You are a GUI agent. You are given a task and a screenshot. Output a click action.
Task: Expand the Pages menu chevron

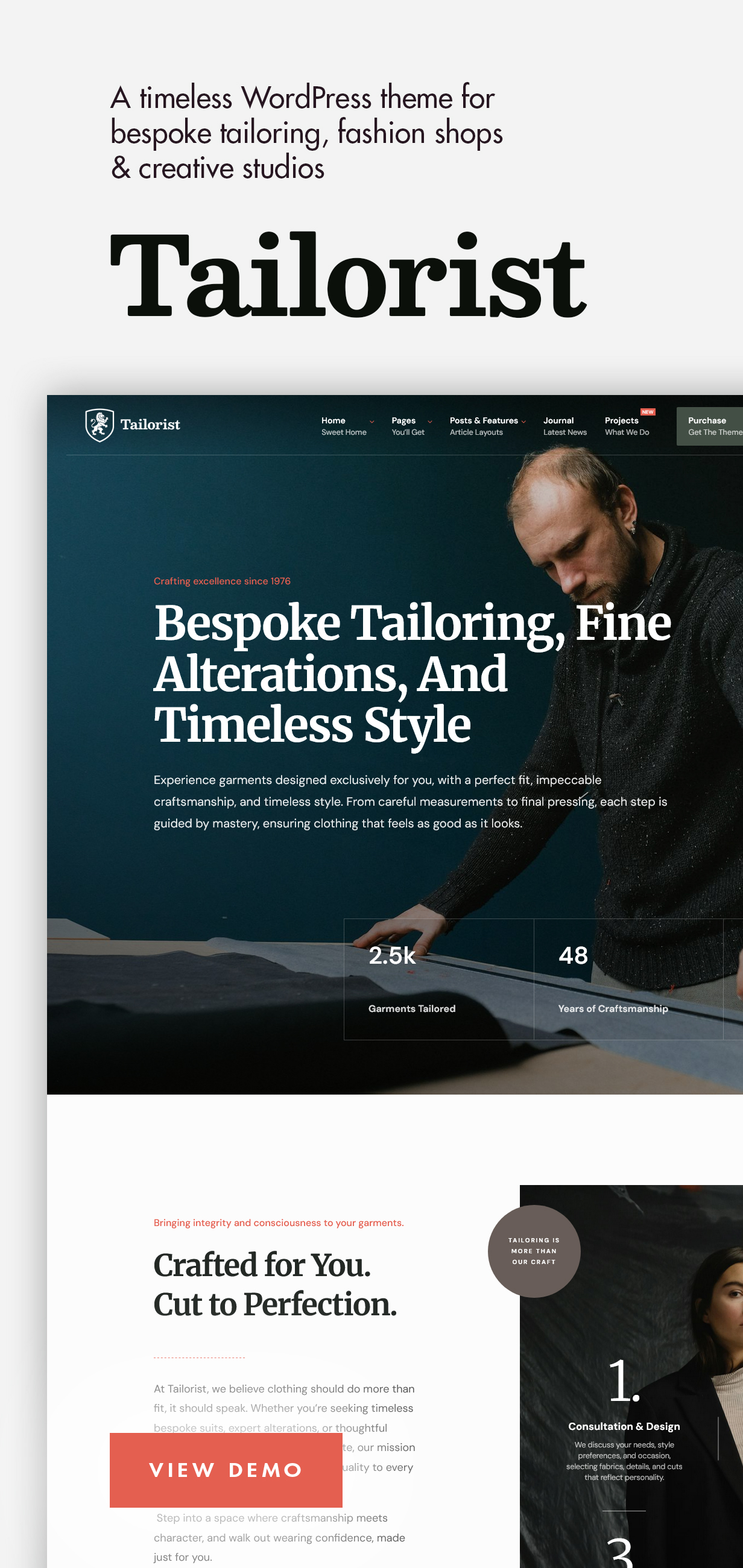[429, 421]
